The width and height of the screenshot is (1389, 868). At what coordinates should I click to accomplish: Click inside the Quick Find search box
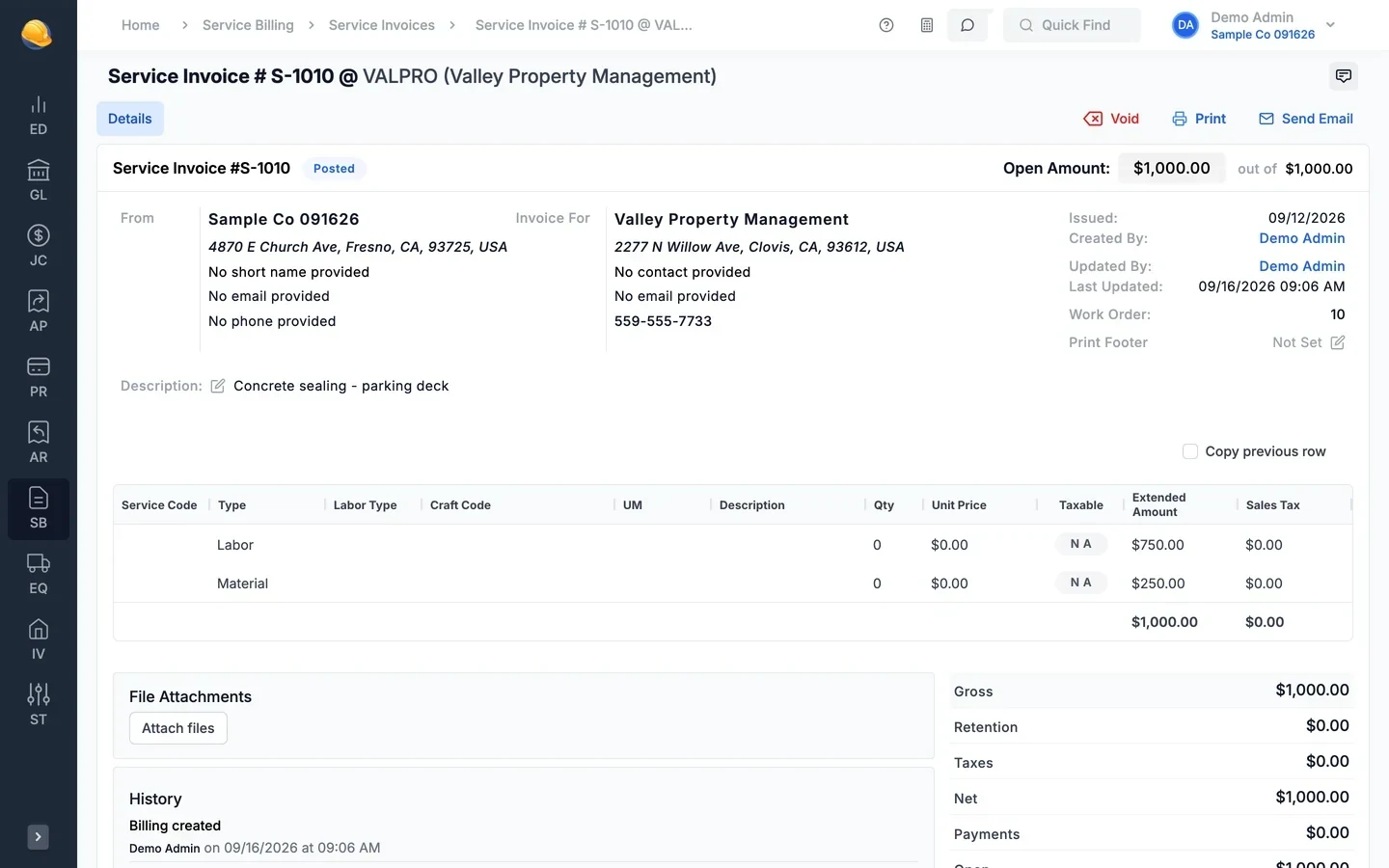click(x=1072, y=25)
